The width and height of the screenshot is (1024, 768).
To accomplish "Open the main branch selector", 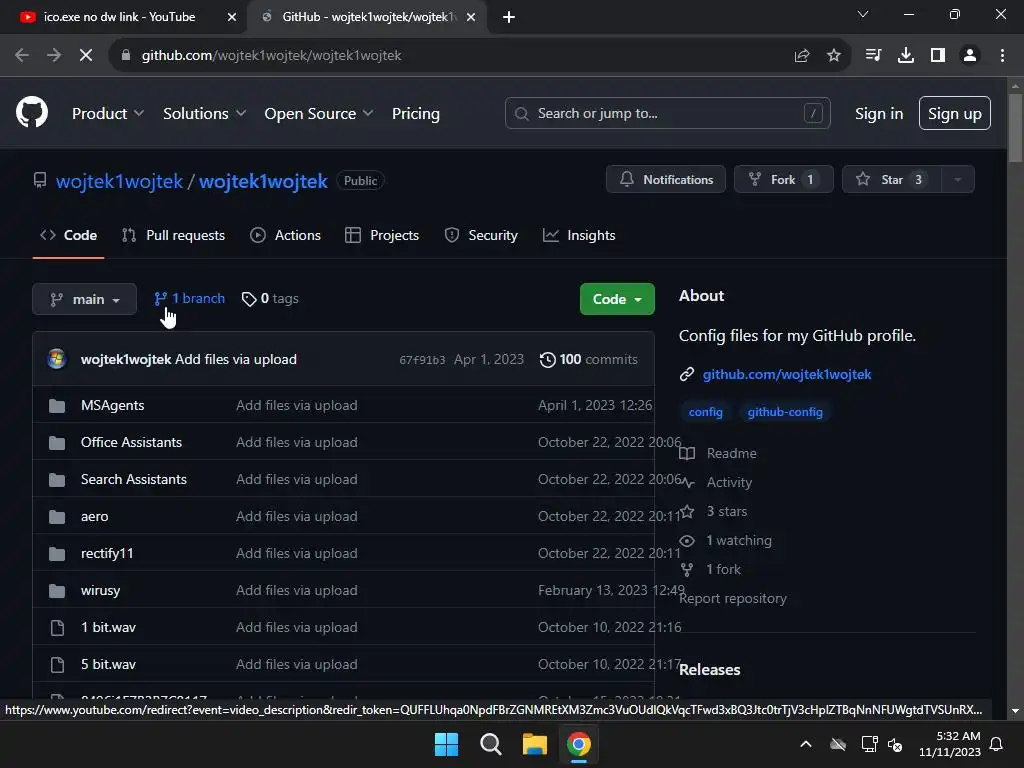I will coord(84,299).
